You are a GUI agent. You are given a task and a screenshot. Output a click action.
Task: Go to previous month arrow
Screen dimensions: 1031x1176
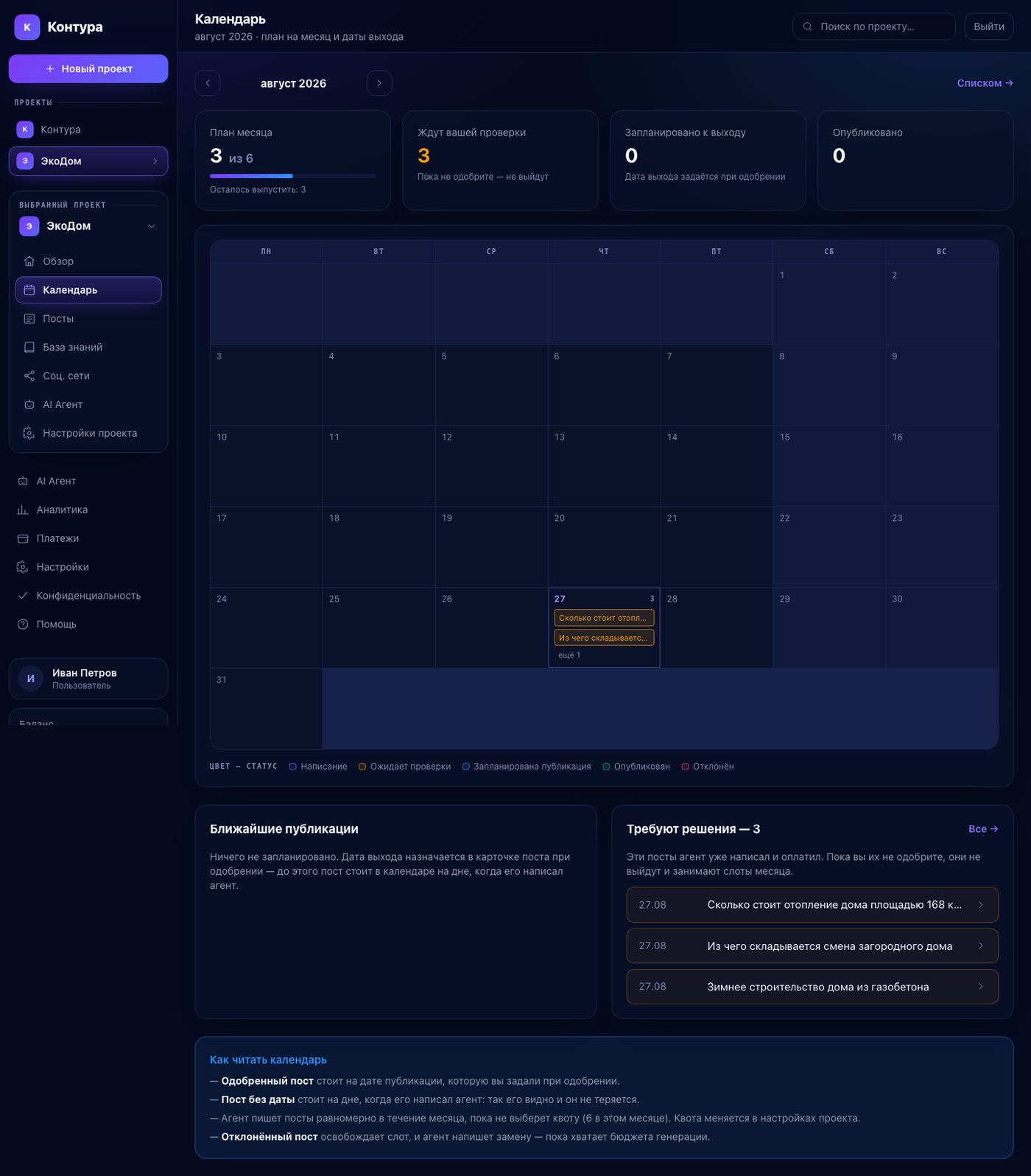(208, 83)
